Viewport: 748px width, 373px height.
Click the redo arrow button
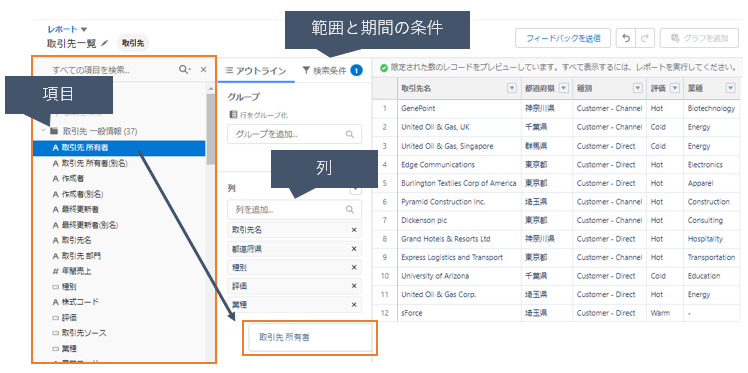644,38
